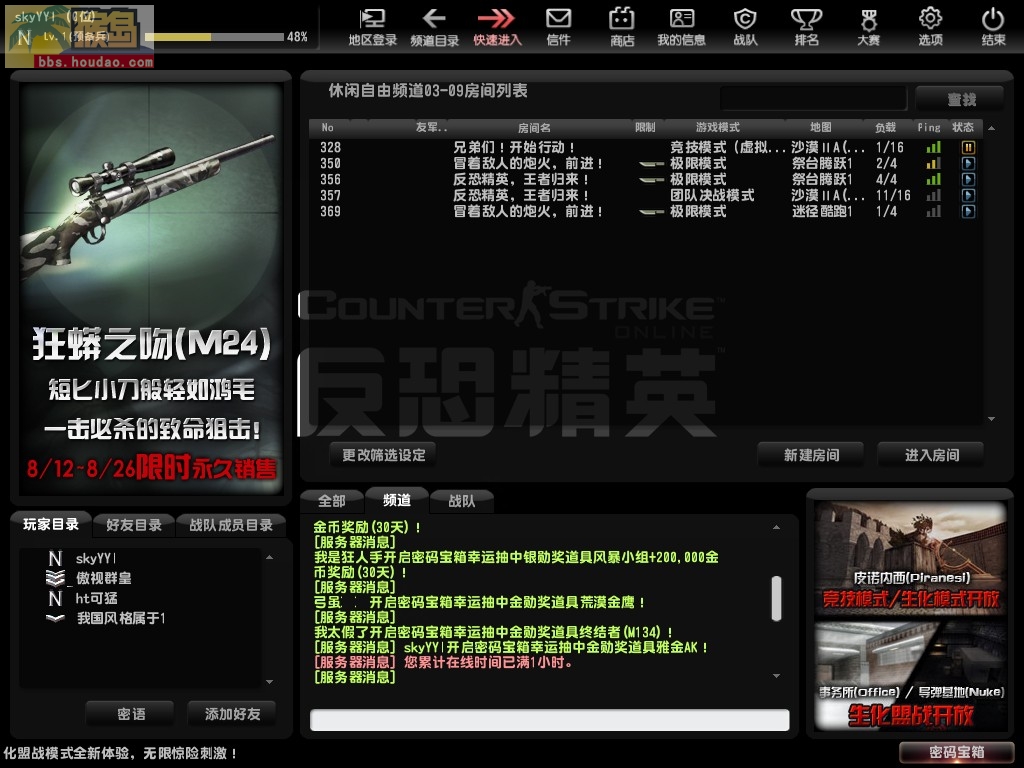Select the 战队成员目录 clan members tab
Screen dimensions: 1024x768
tap(231, 525)
